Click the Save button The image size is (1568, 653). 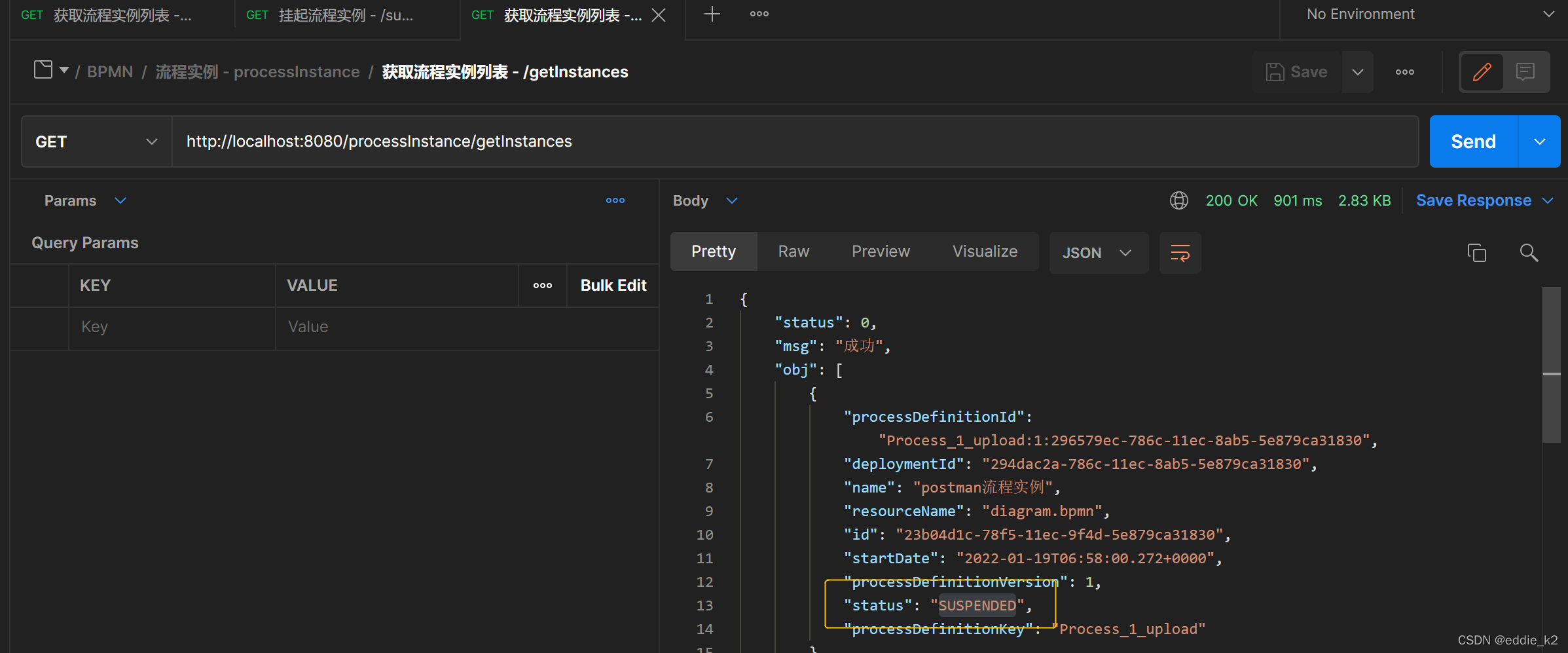1297,72
